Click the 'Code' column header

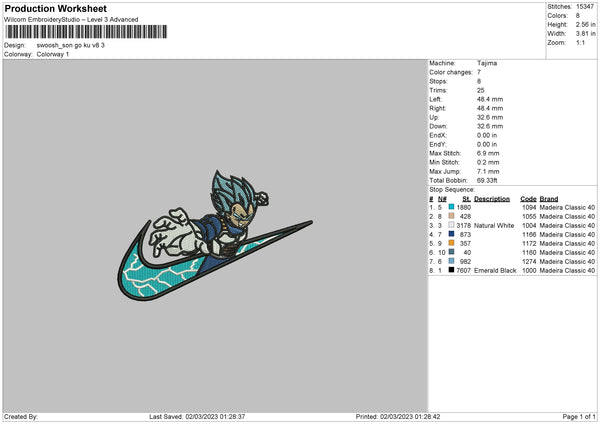pyautogui.click(x=528, y=199)
